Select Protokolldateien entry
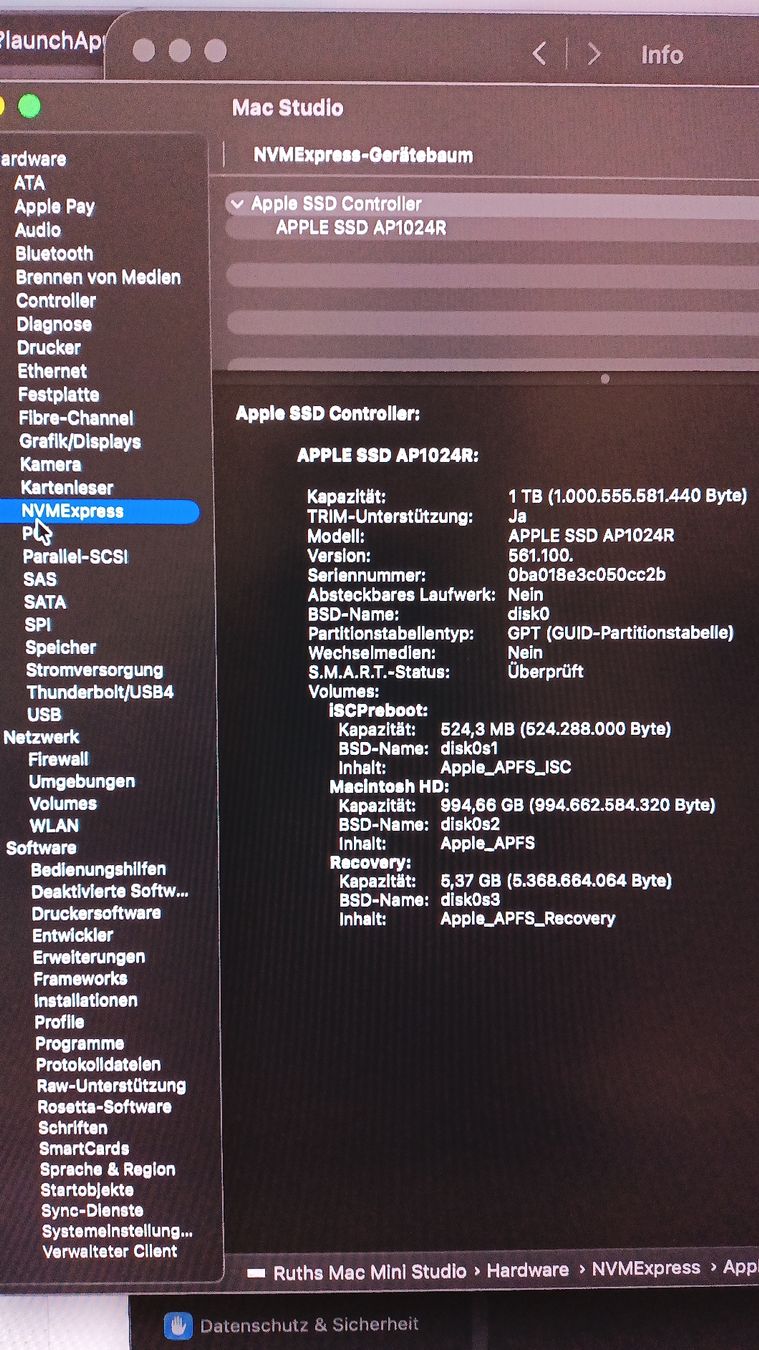Viewport: 759px width, 1350px height. coord(98,1065)
